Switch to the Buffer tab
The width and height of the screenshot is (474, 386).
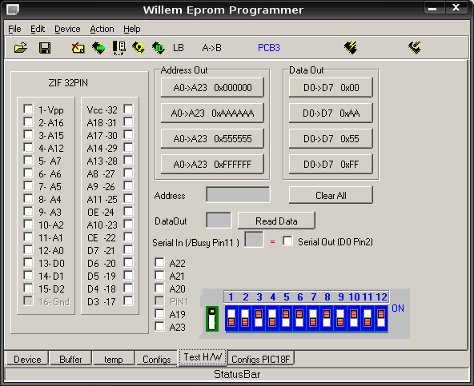71,359
